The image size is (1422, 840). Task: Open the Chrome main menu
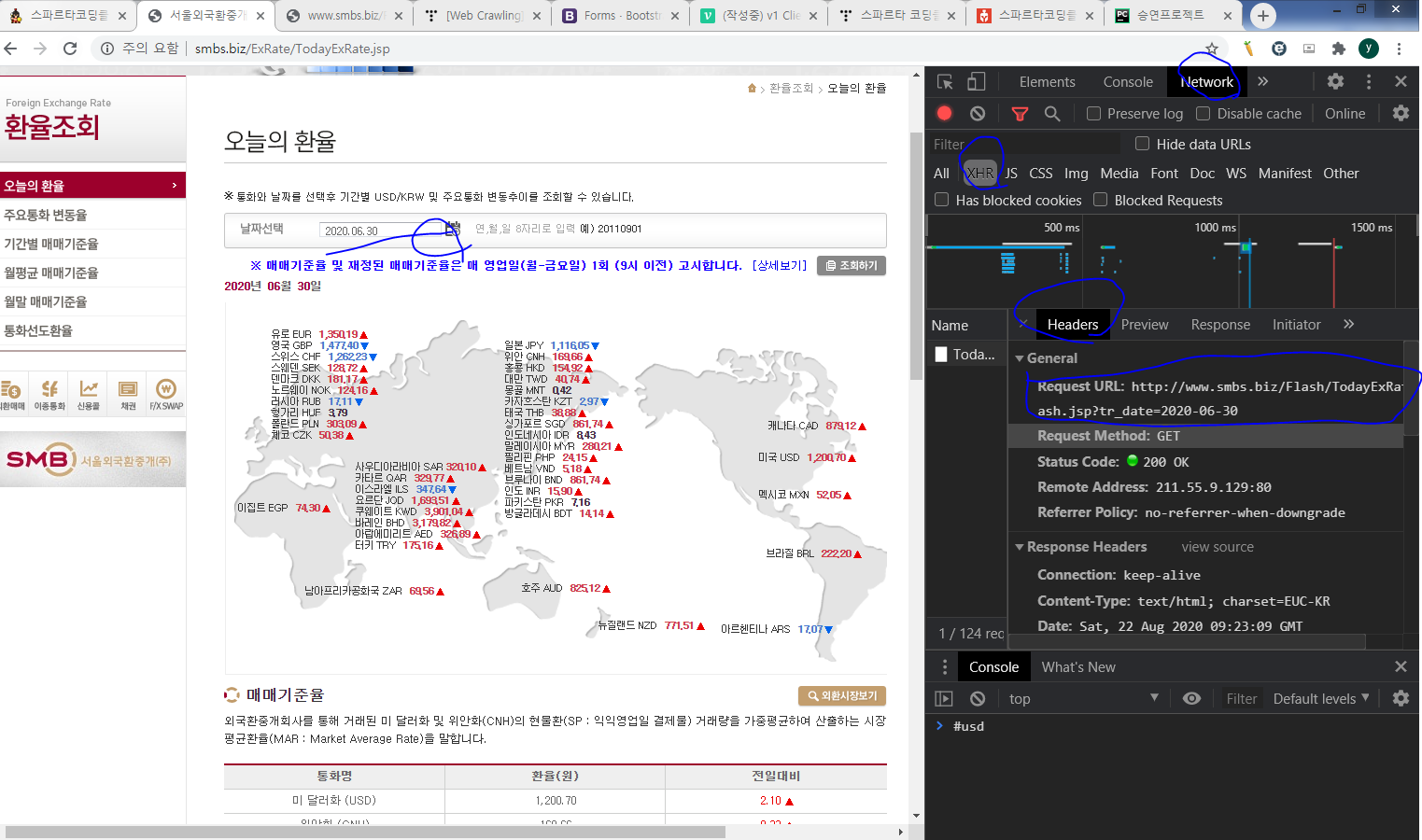[1399, 49]
